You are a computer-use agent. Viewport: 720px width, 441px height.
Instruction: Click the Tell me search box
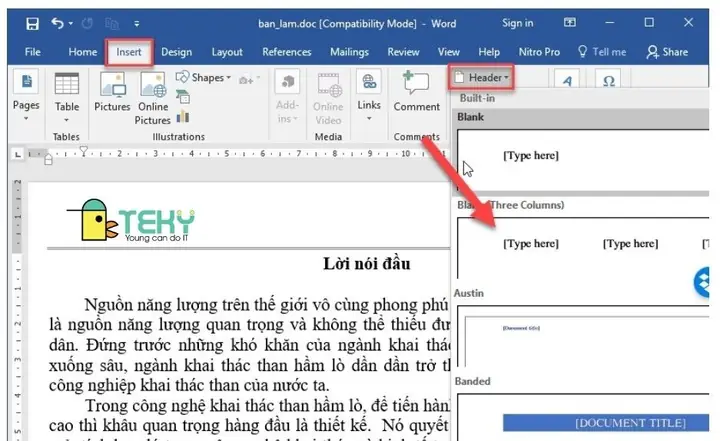point(602,52)
